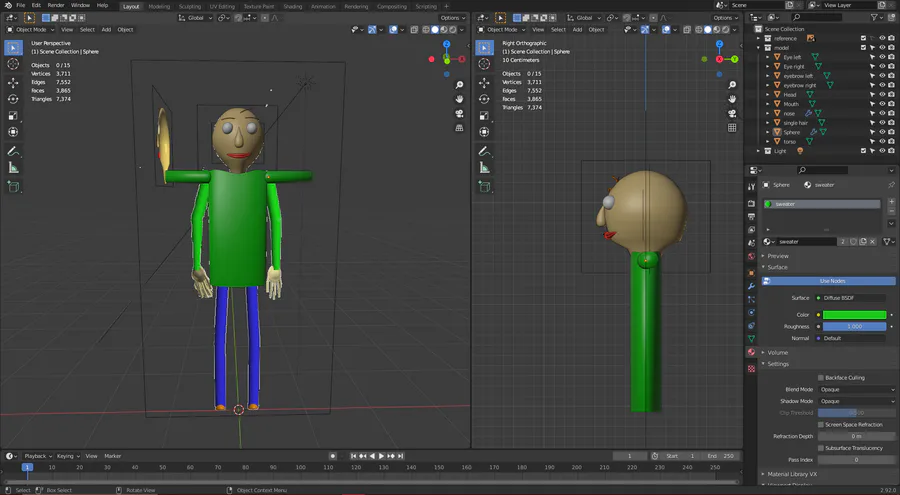Select the Cursor tool in left viewport
Screen dimensions: 900x495
coord(13,64)
